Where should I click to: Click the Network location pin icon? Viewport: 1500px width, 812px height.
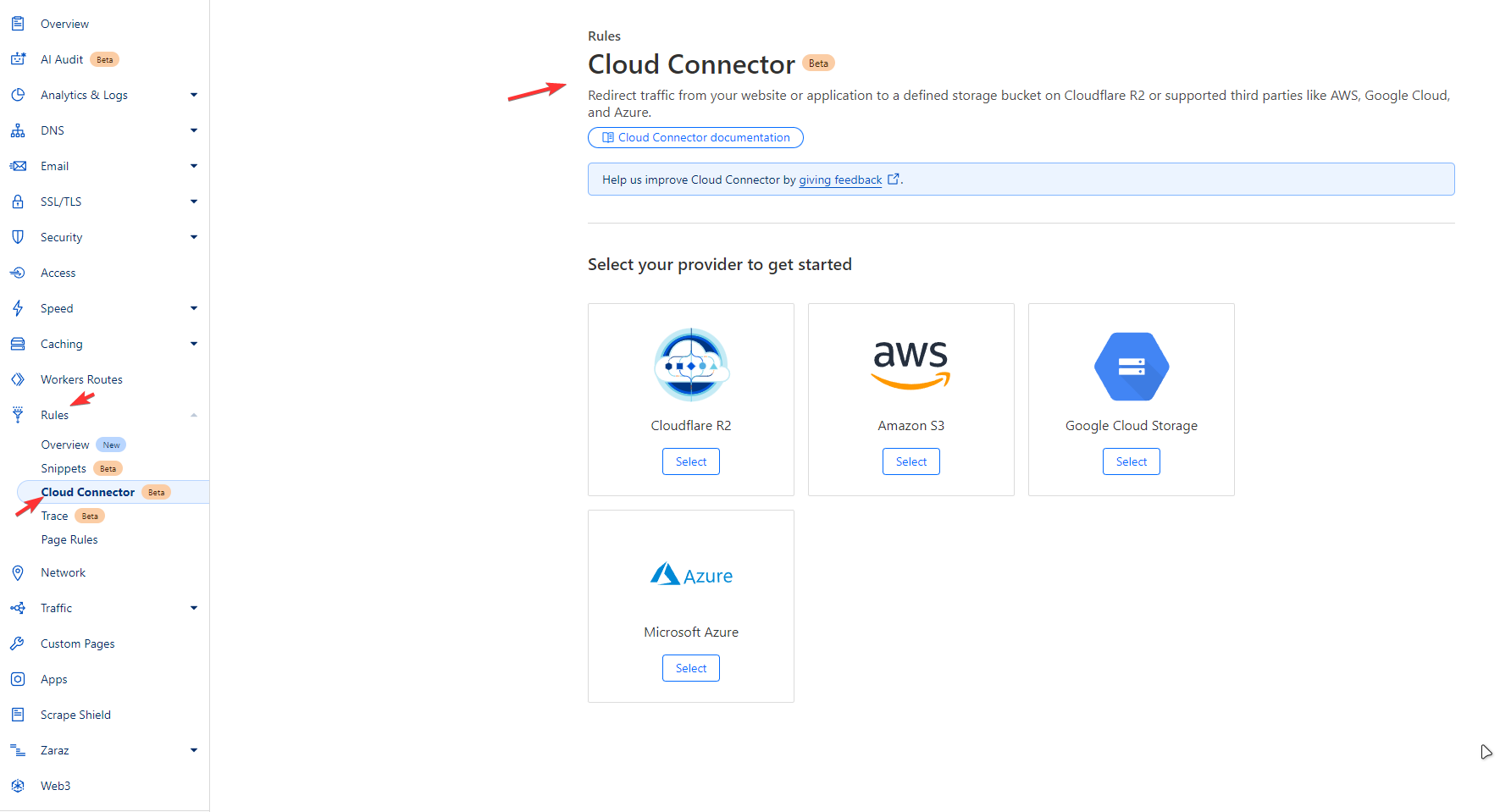[18, 572]
